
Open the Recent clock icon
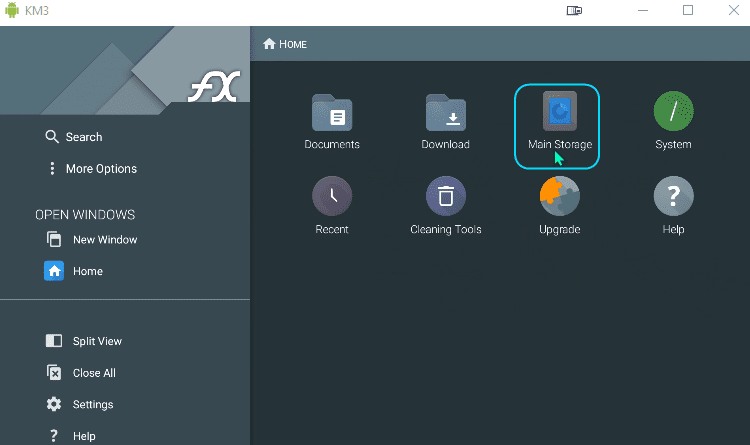pos(332,196)
